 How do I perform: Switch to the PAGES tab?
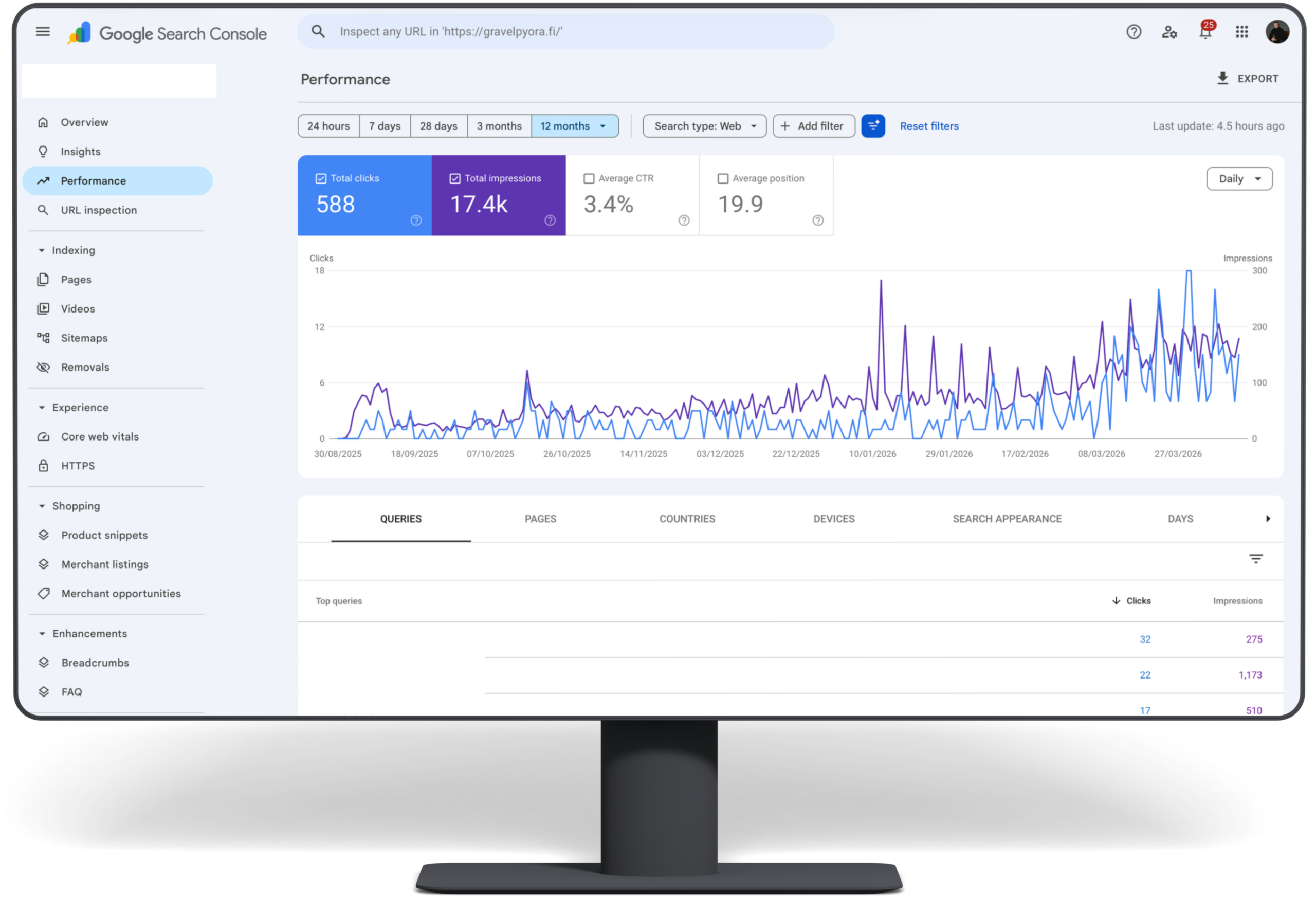coord(540,519)
